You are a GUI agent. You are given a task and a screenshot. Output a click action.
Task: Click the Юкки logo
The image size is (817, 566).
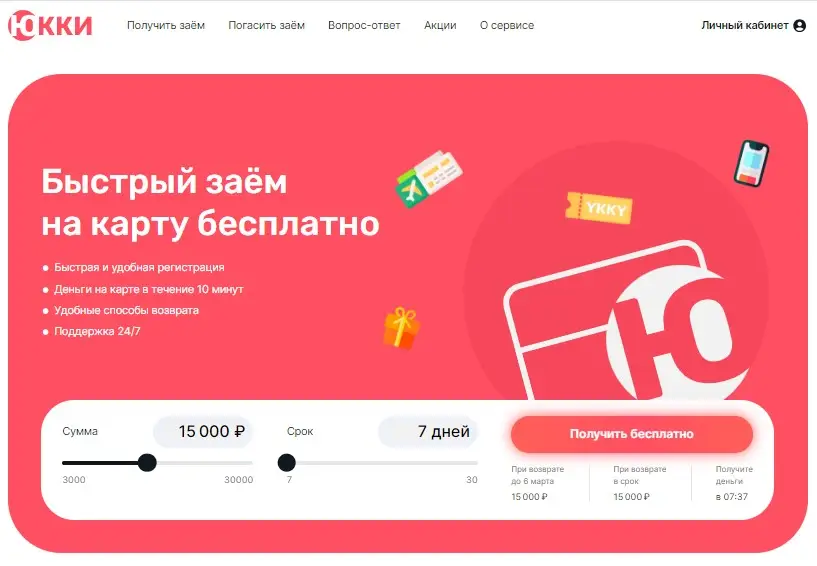point(50,25)
